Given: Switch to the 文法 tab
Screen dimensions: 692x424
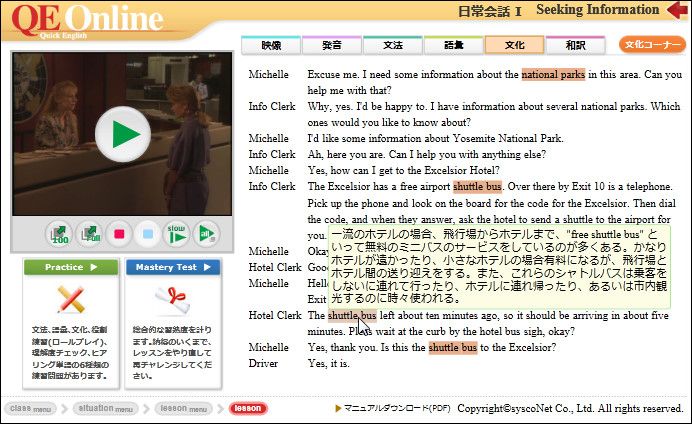Looking at the screenshot, I should pos(393,45).
